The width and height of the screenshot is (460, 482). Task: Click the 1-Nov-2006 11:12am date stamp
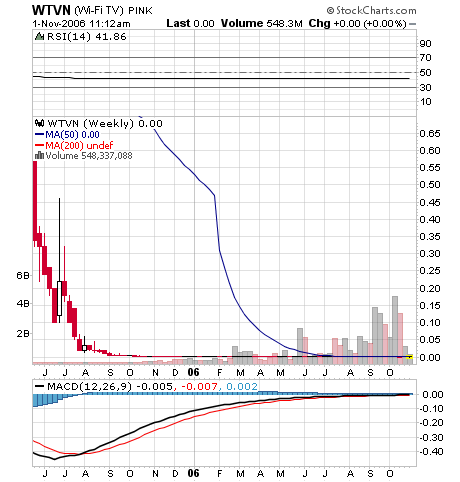pyautogui.click(x=81, y=24)
